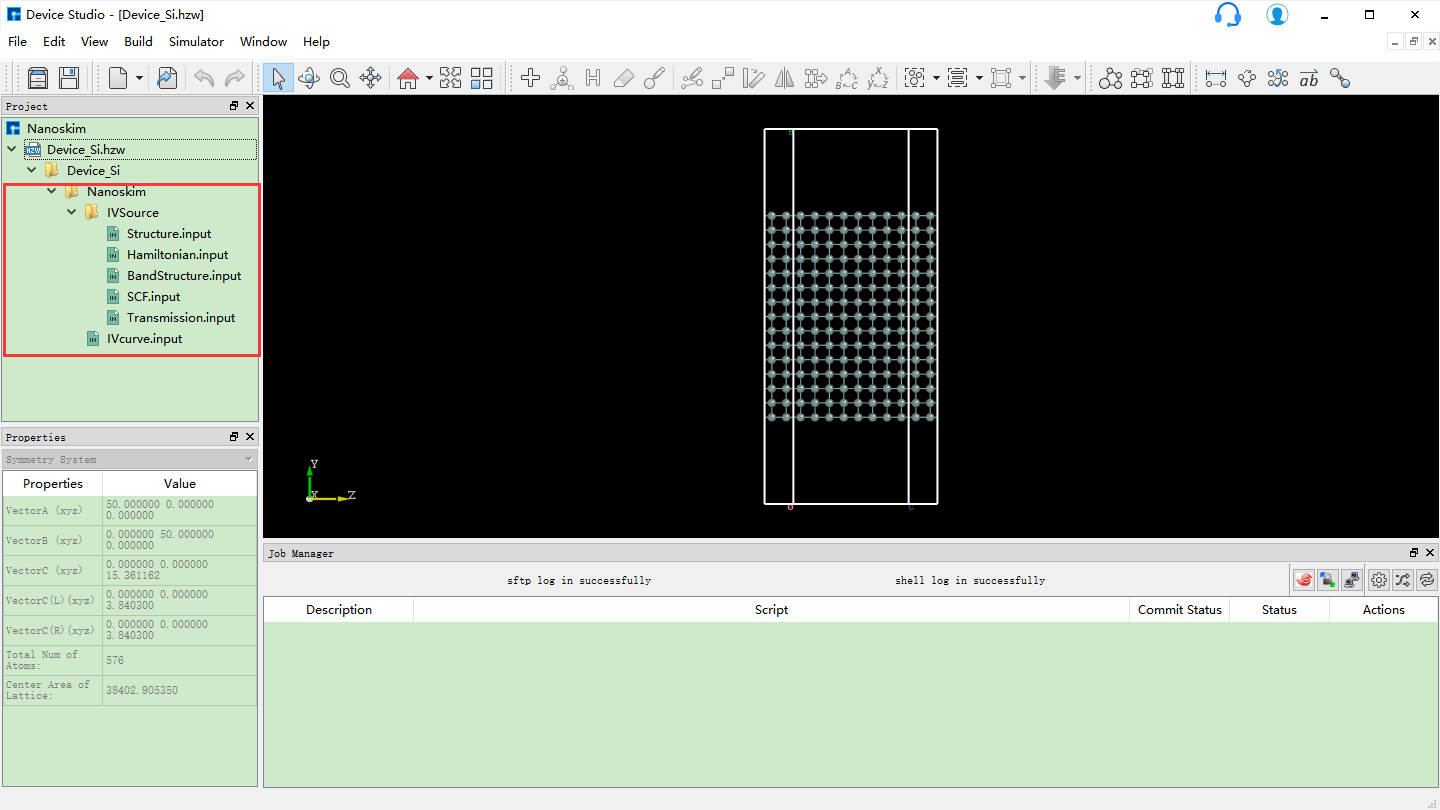Image resolution: width=1440 pixels, height=810 pixels.
Task: Close the Properties panel
Action: [x=250, y=437]
